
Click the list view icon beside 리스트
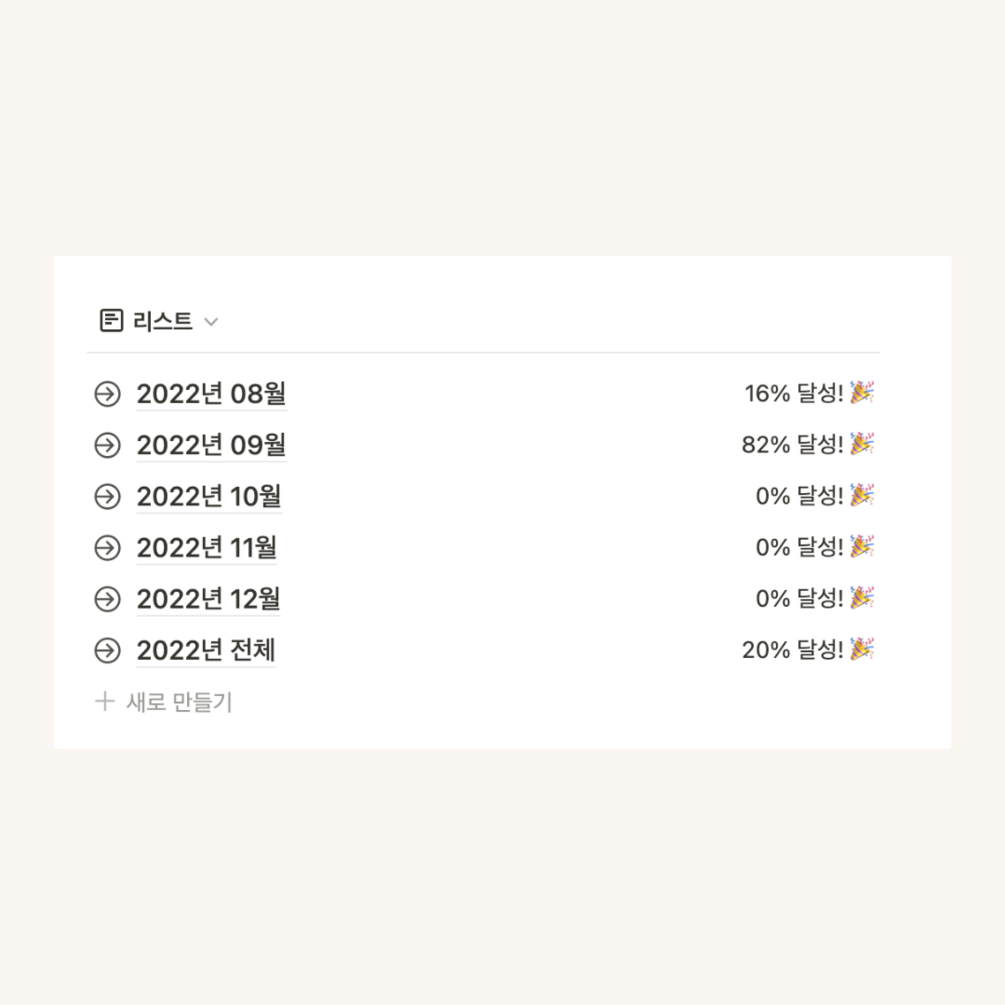pyautogui.click(x=112, y=321)
